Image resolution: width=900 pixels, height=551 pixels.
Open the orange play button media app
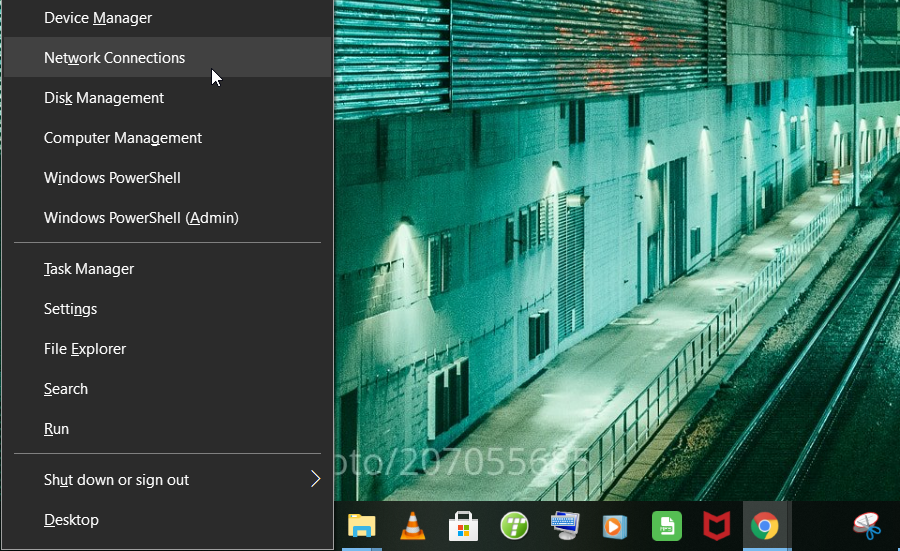click(x=614, y=526)
